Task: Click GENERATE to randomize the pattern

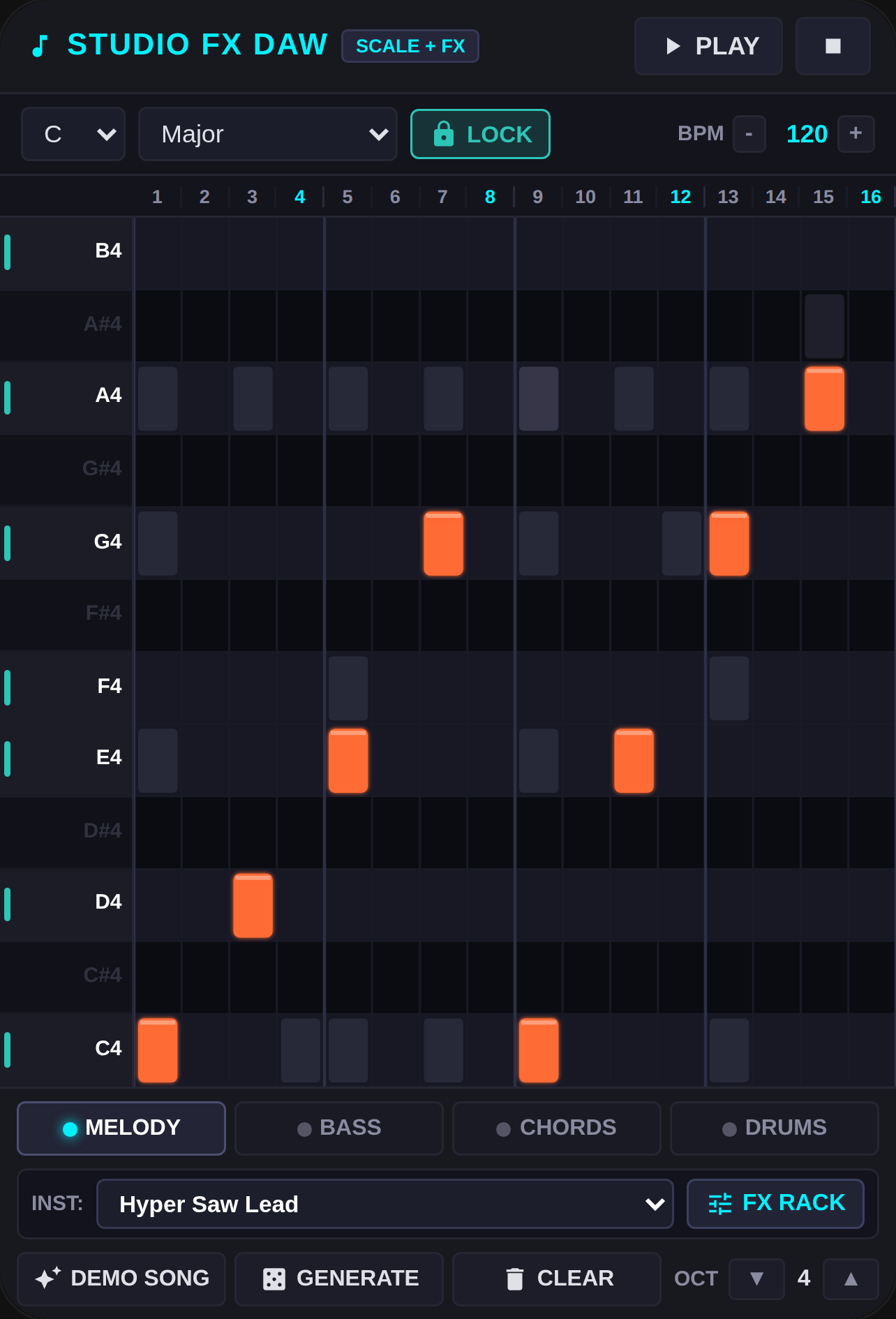Action: pyautogui.click(x=339, y=1279)
